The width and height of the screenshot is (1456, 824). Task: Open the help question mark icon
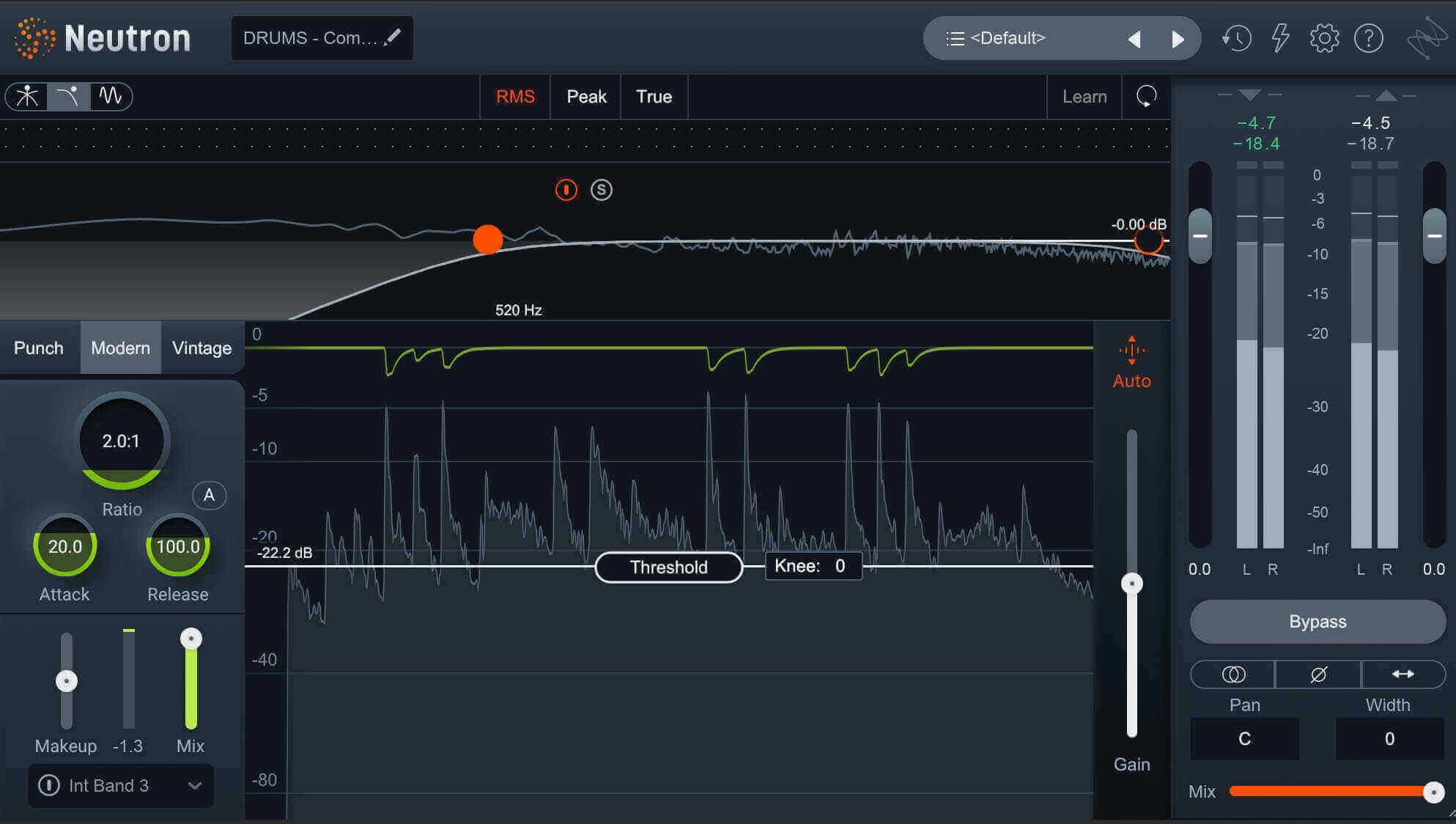click(1368, 38)
